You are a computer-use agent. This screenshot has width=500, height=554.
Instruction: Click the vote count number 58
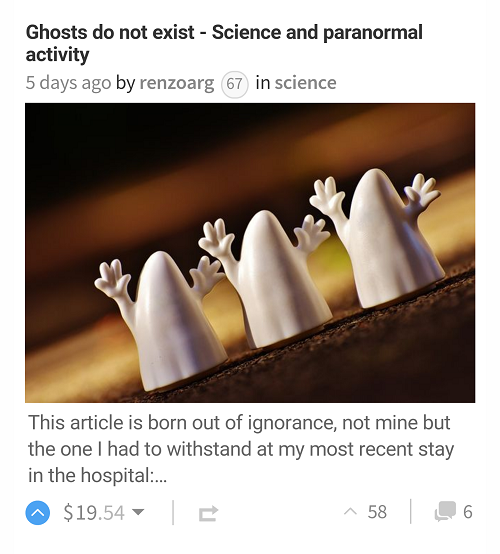(377, 512)
